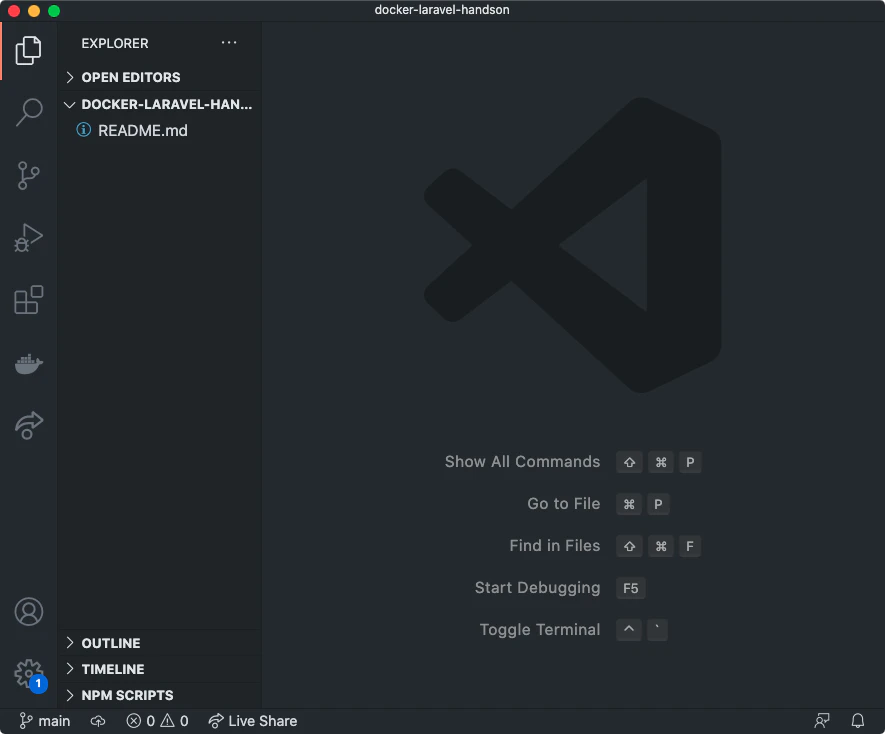Click the sync changes icon in status bar
Viewport: 885px width, 734px height.
pos(96,720)
